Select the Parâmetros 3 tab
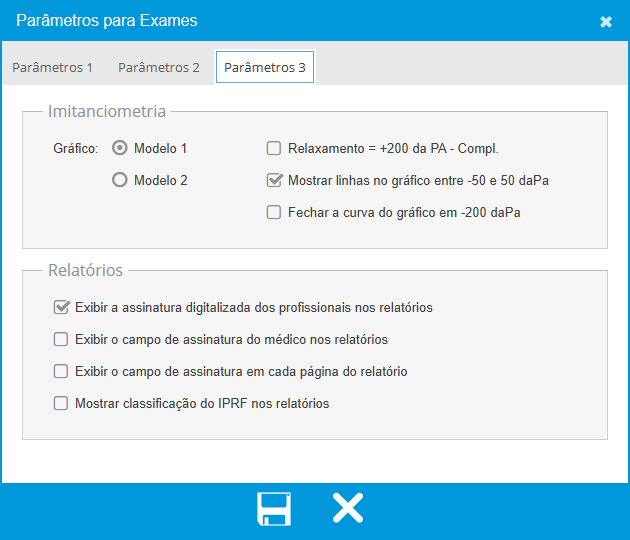Screen dimensions: 630x540 coord(265,67)
